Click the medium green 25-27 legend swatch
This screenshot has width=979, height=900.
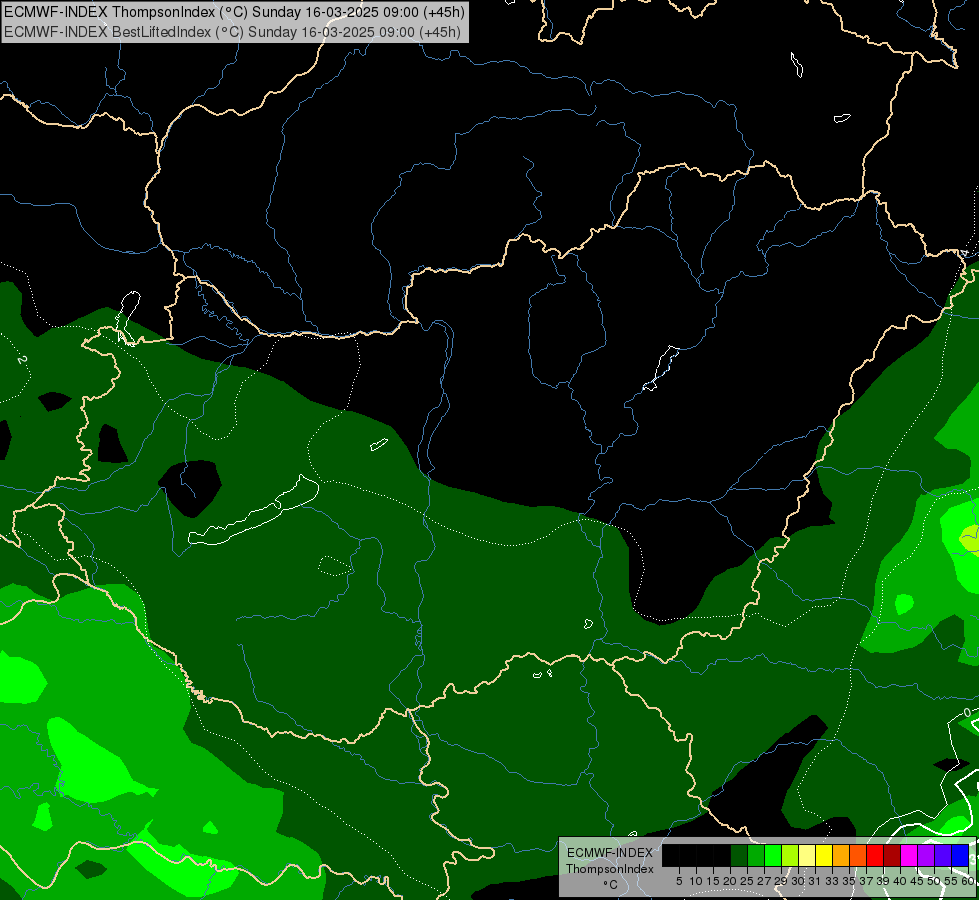point(756,855)
